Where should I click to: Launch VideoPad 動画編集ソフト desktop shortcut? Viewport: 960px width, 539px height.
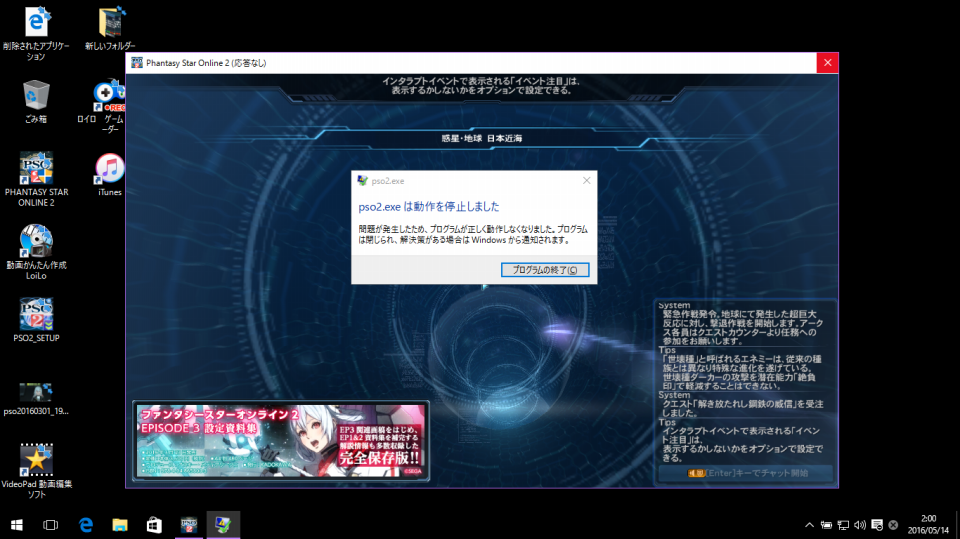(x=36, y=470)
